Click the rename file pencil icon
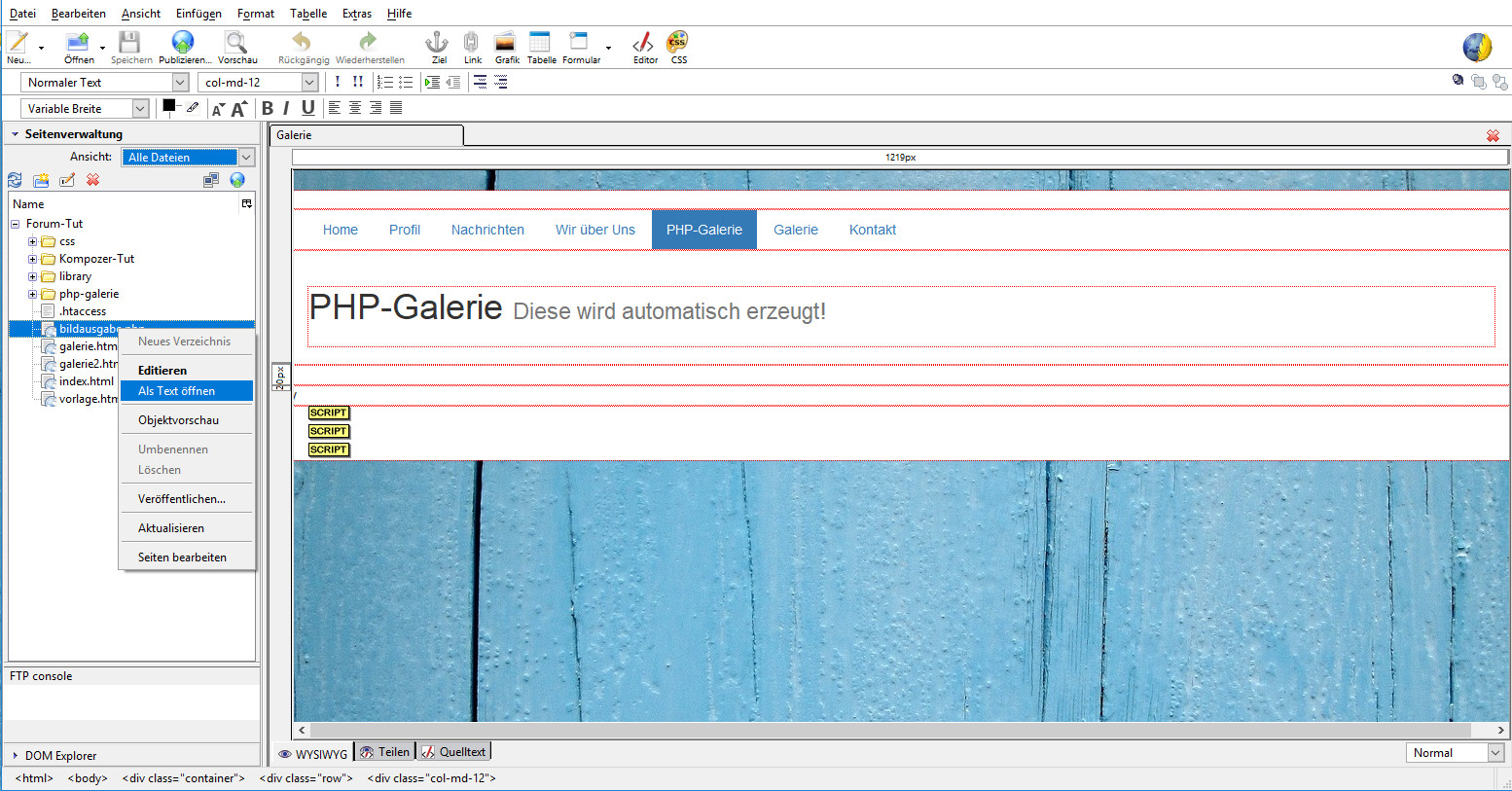Screen dimensions: 1512x791 [67, 180]
